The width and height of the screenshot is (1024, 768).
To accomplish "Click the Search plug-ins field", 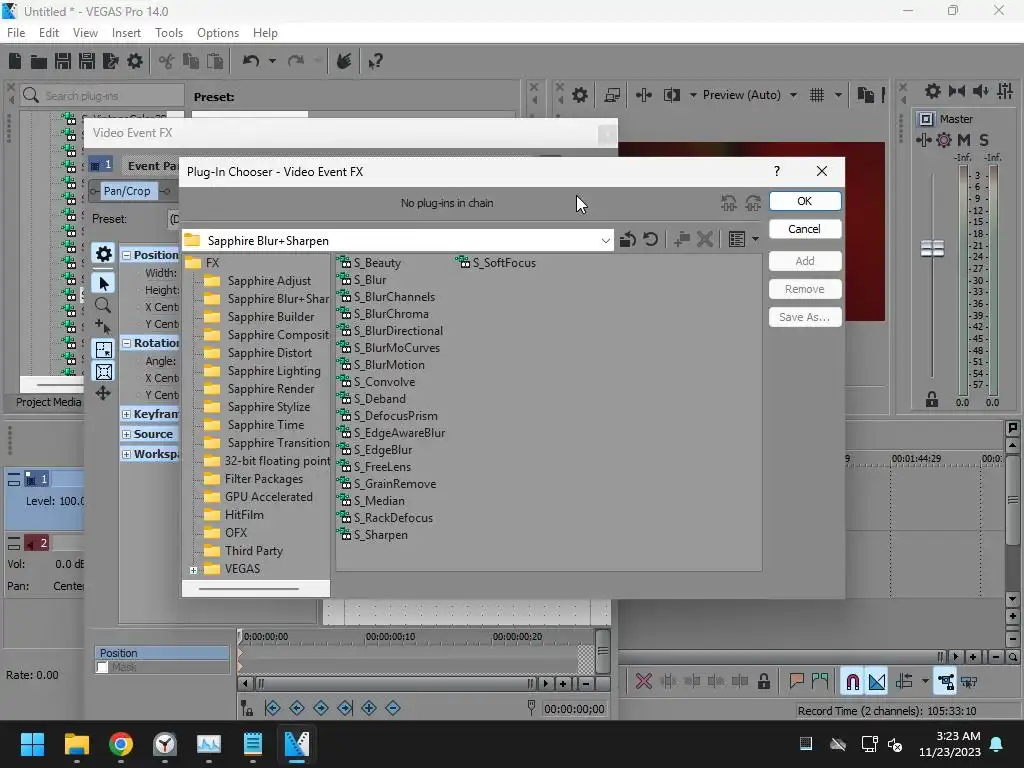I will (x=101, y=95).
